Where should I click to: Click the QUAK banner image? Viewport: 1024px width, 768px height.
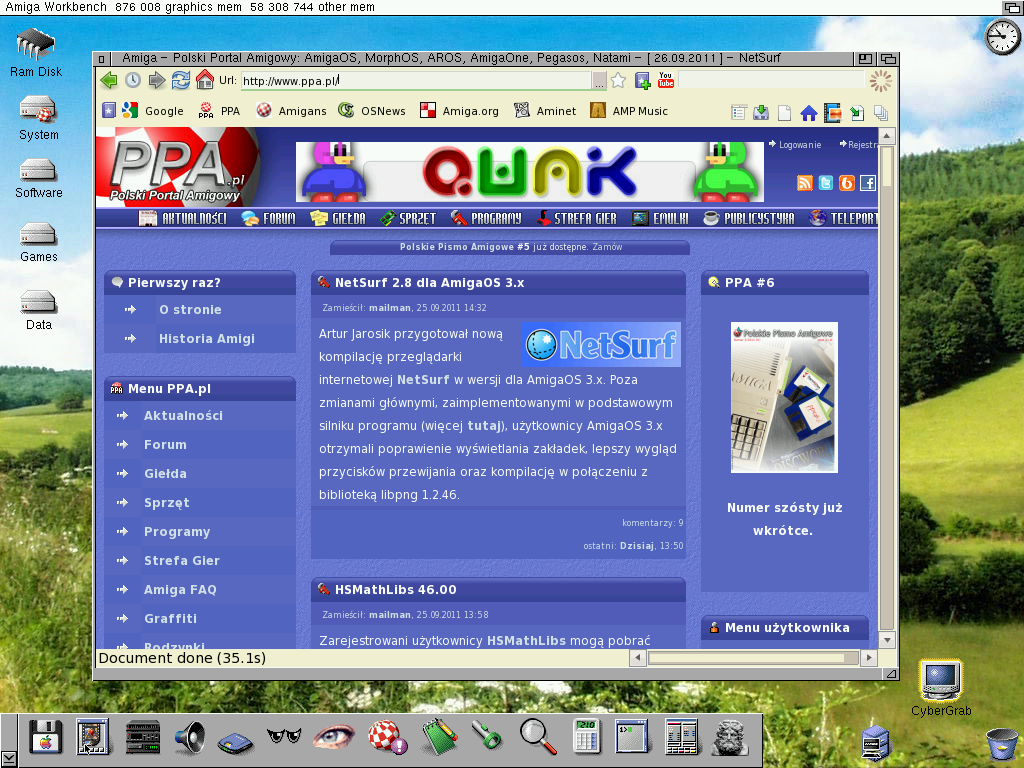coord(530,172)
